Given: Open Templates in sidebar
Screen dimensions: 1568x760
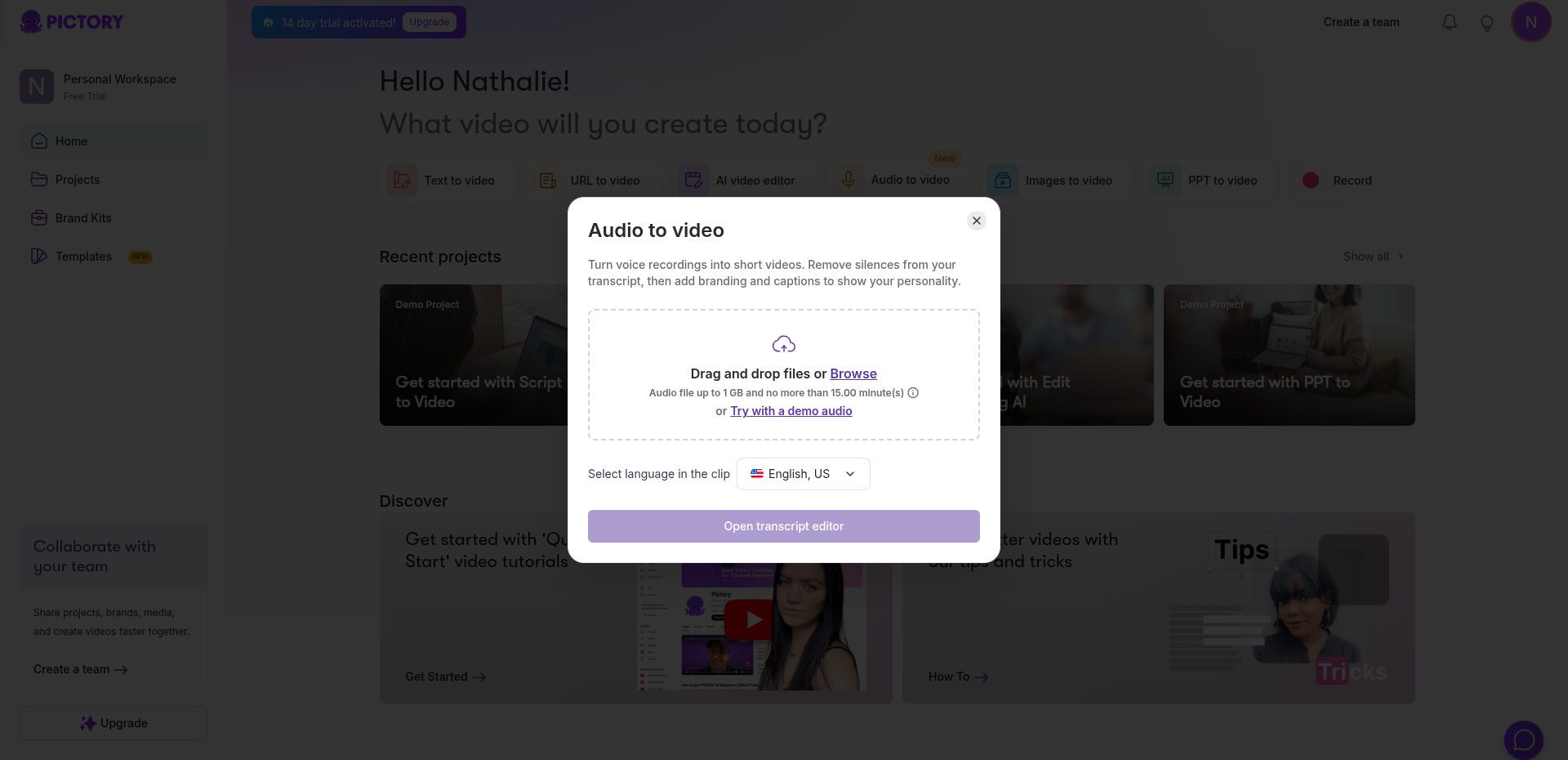Looking at the screenshot, I should tap(83, 257).
